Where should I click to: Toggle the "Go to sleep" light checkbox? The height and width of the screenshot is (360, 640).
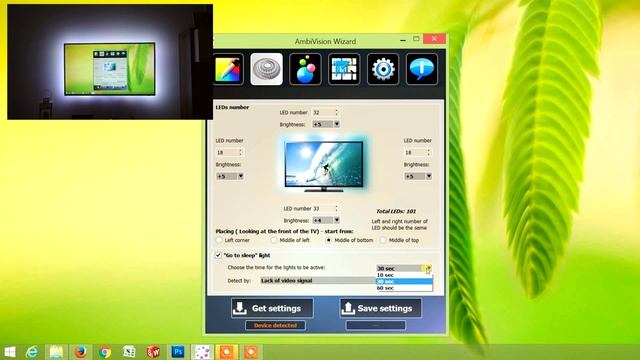(218, 255)
